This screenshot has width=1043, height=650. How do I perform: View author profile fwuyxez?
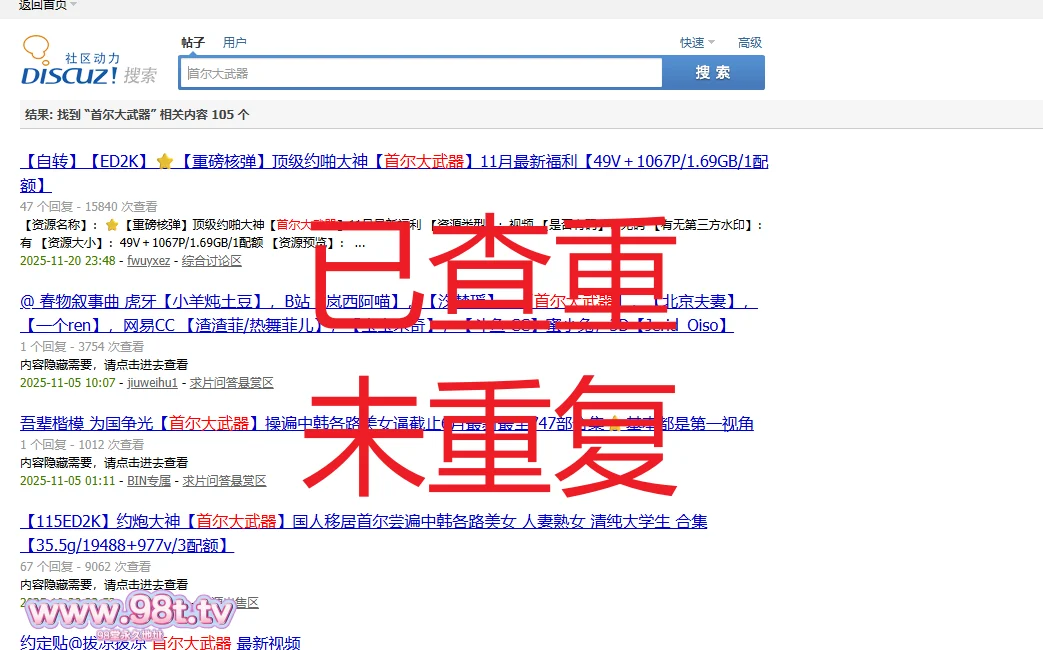click(148, 261)
